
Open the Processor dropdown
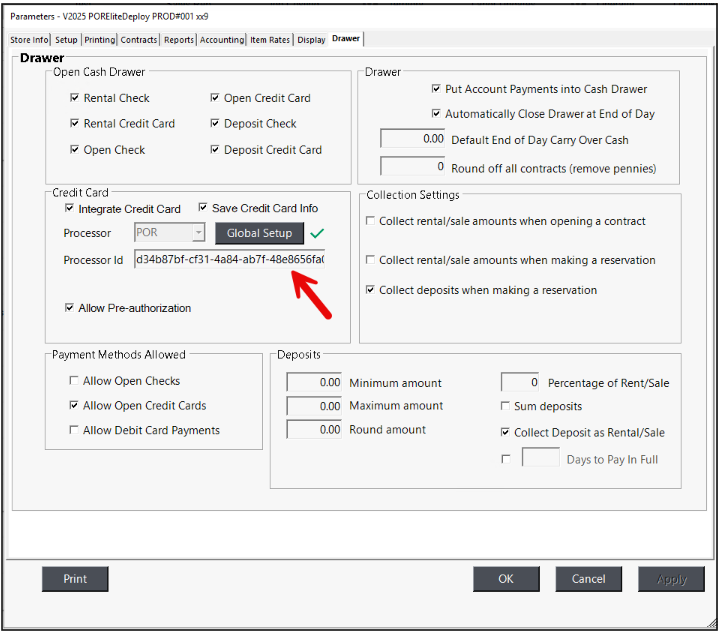[198, 233]
